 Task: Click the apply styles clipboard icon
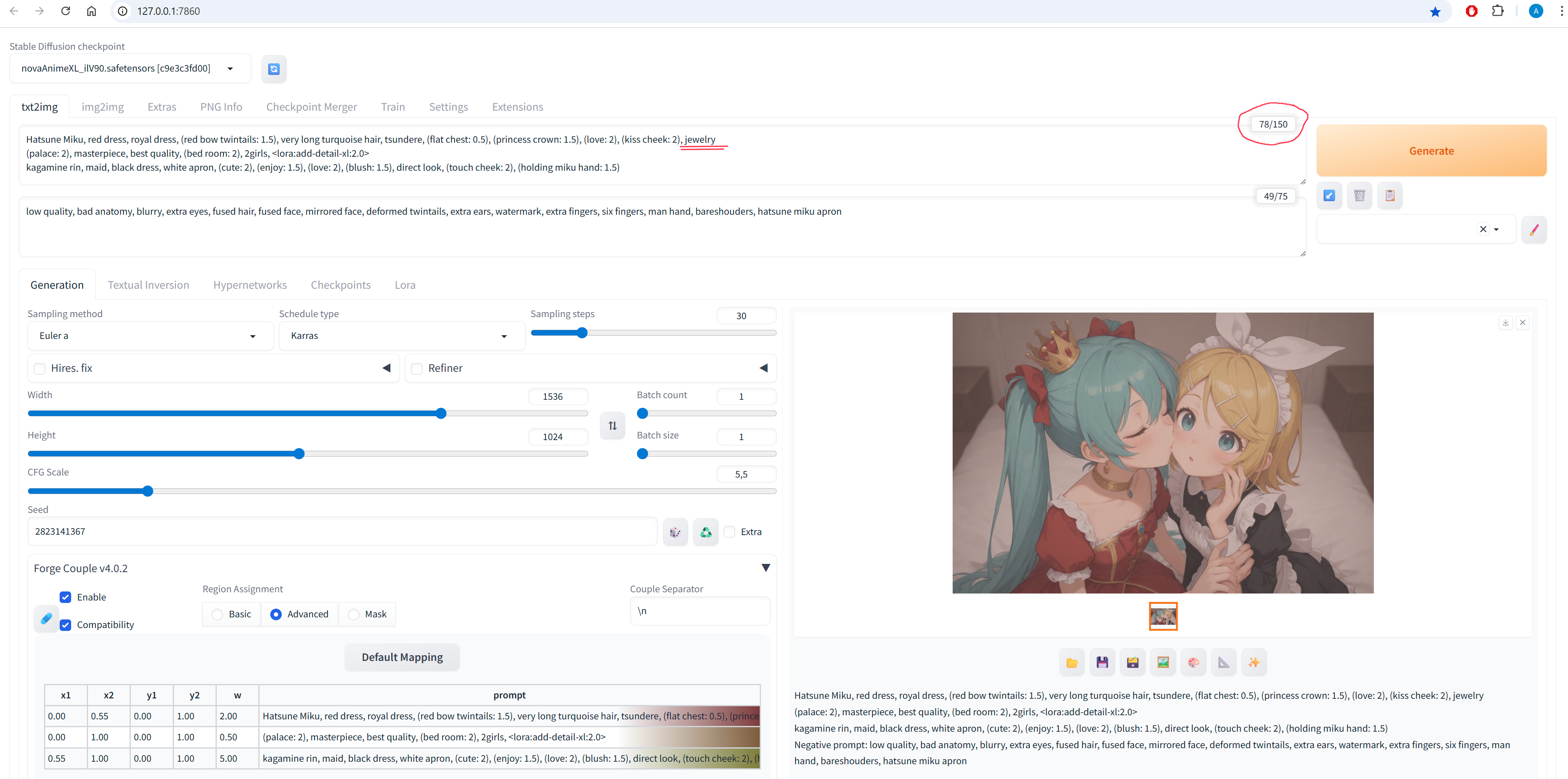coord(1389,195)
